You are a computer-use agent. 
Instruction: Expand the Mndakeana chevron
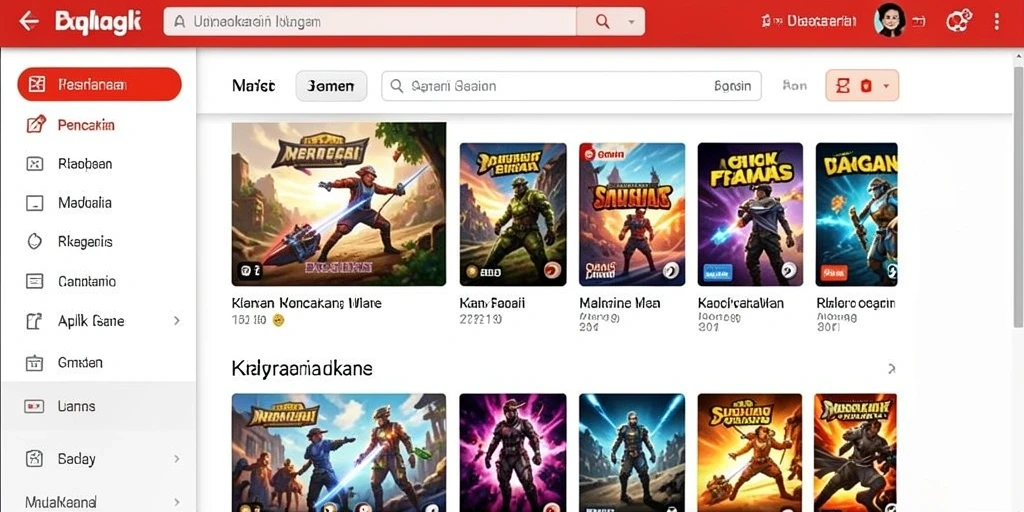176,502
